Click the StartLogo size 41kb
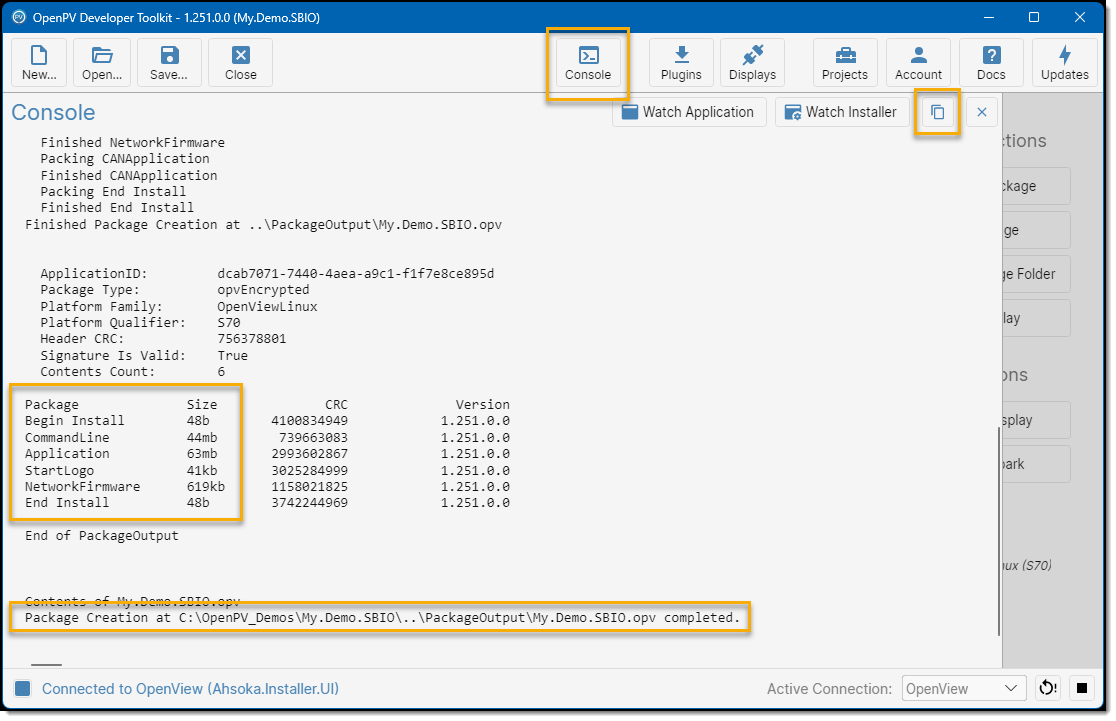 (x=202, y=470)
